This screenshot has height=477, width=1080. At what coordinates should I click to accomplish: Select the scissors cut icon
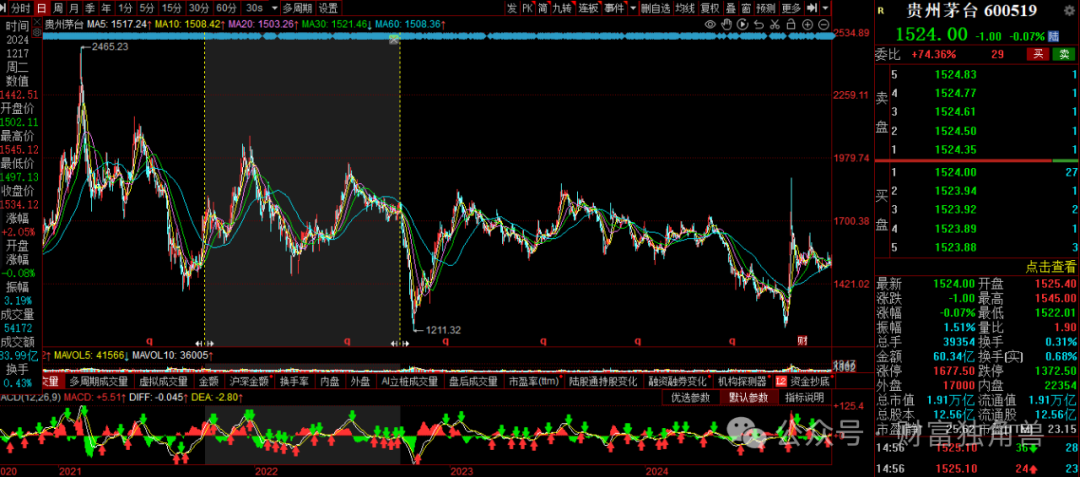775,24
